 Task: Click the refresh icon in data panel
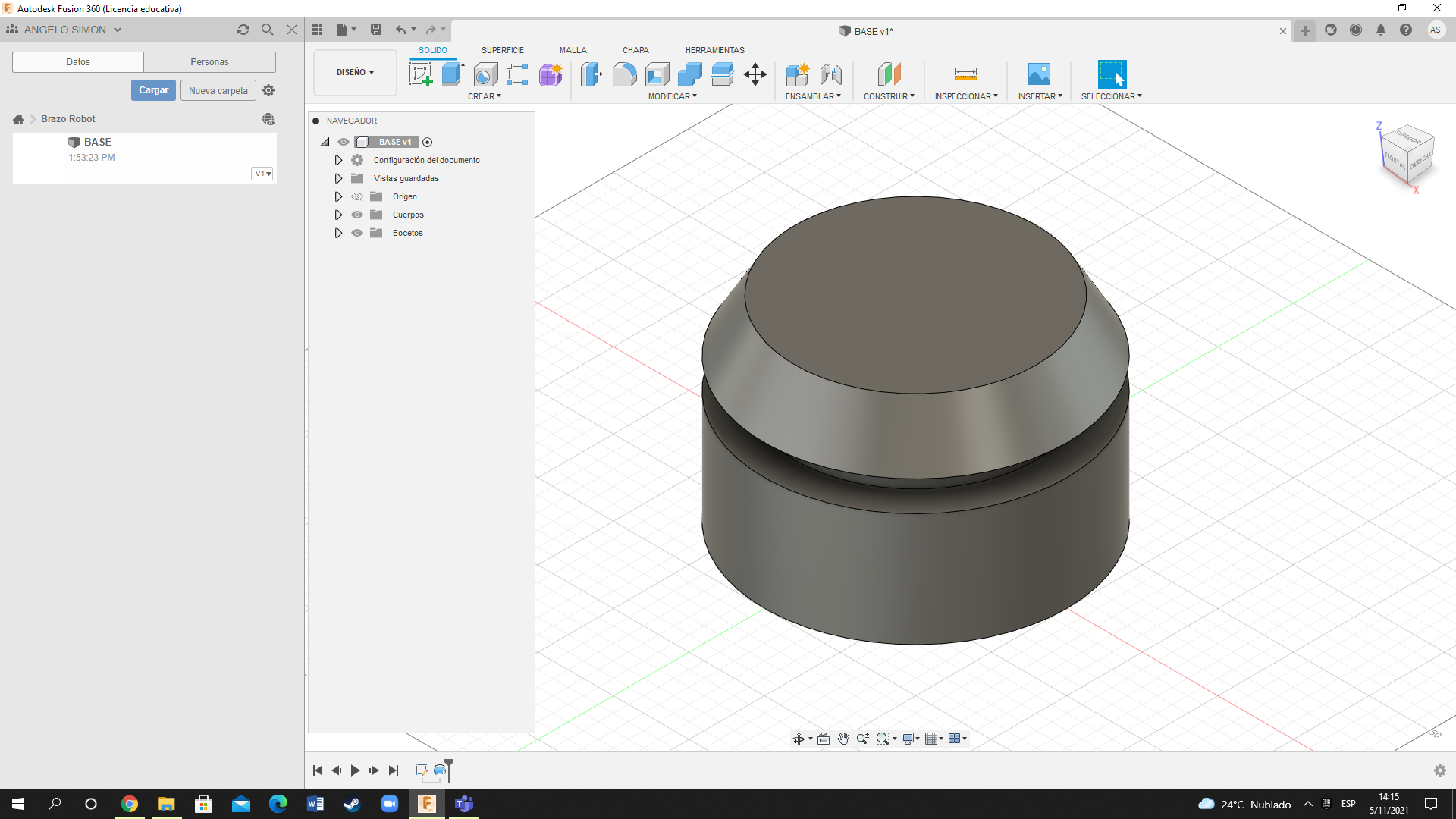click(243, 30)
